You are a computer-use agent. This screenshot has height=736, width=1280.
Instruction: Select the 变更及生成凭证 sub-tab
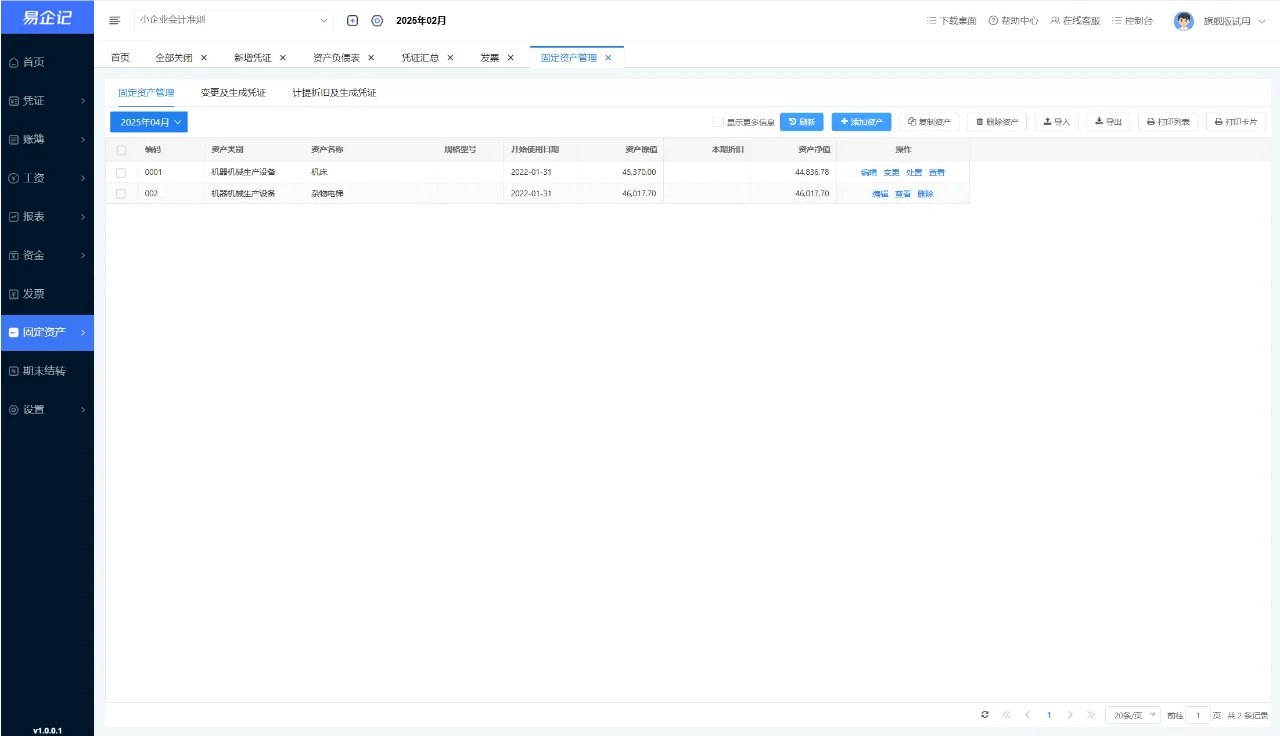(x=233, y=93)
